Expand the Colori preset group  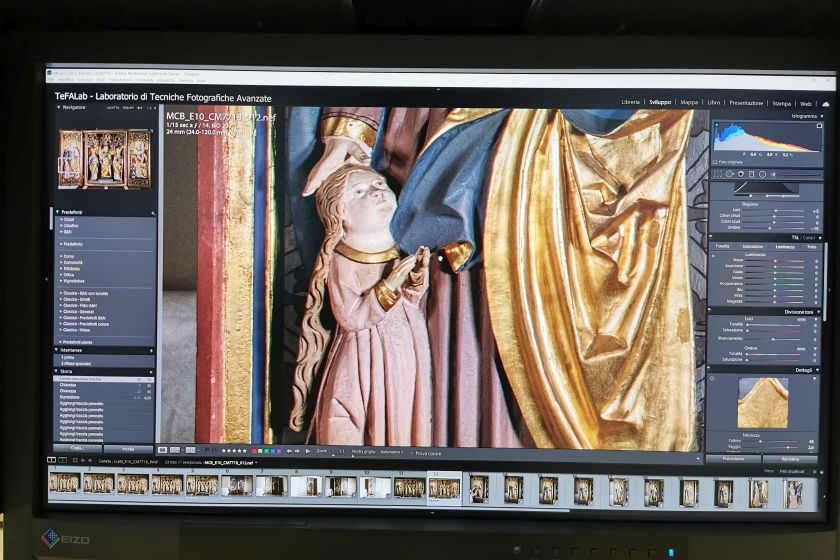(x=70, y=220)
